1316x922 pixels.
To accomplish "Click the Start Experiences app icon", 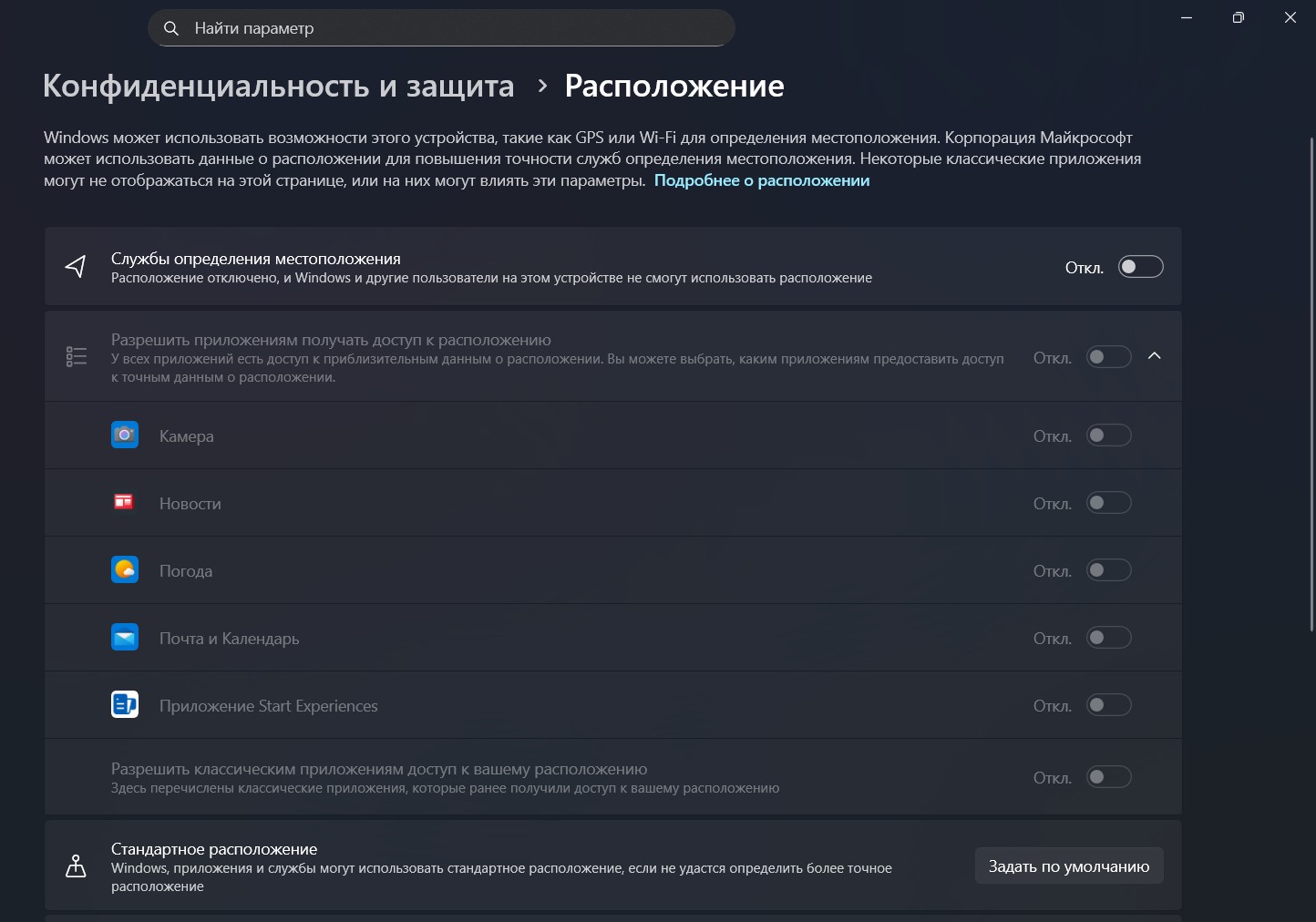I will pyautogui.click(x=125, y=705).
